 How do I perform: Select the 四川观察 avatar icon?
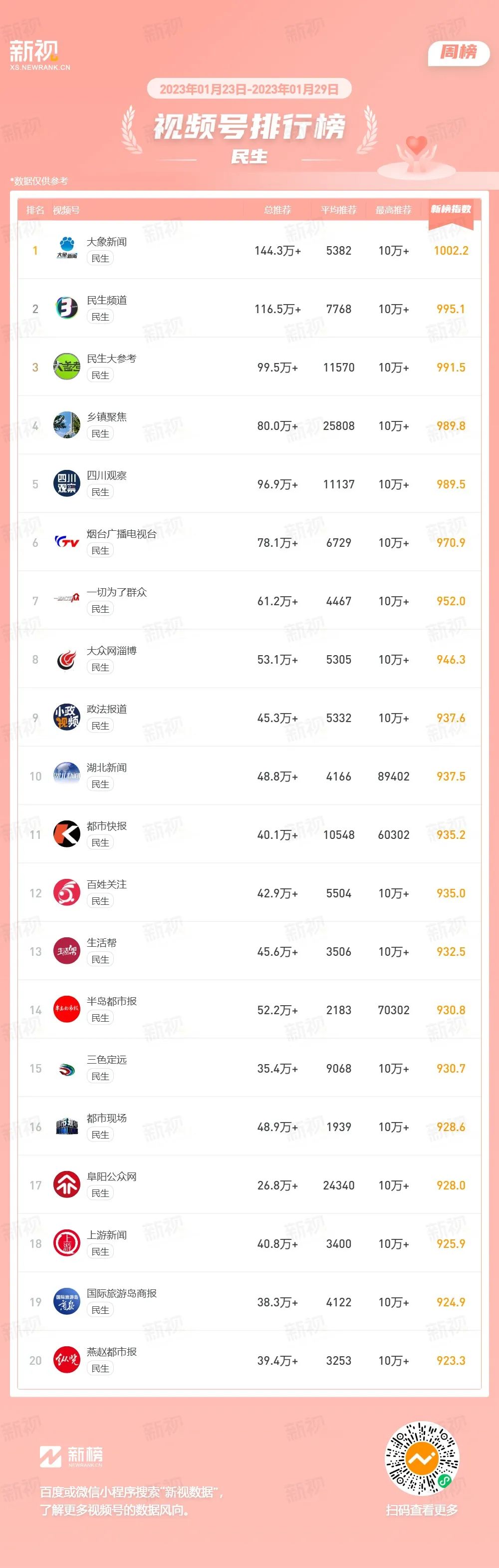(67, 484)
